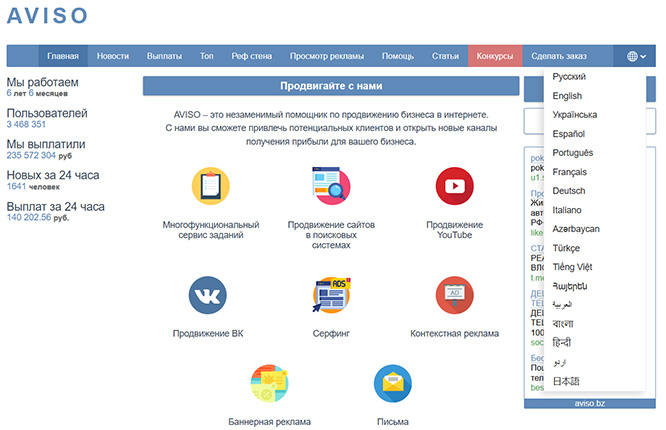This screenshot has width=666, height=430.
Task: Open the multifunctional task service clipboard icon
Action: [210, 187]
